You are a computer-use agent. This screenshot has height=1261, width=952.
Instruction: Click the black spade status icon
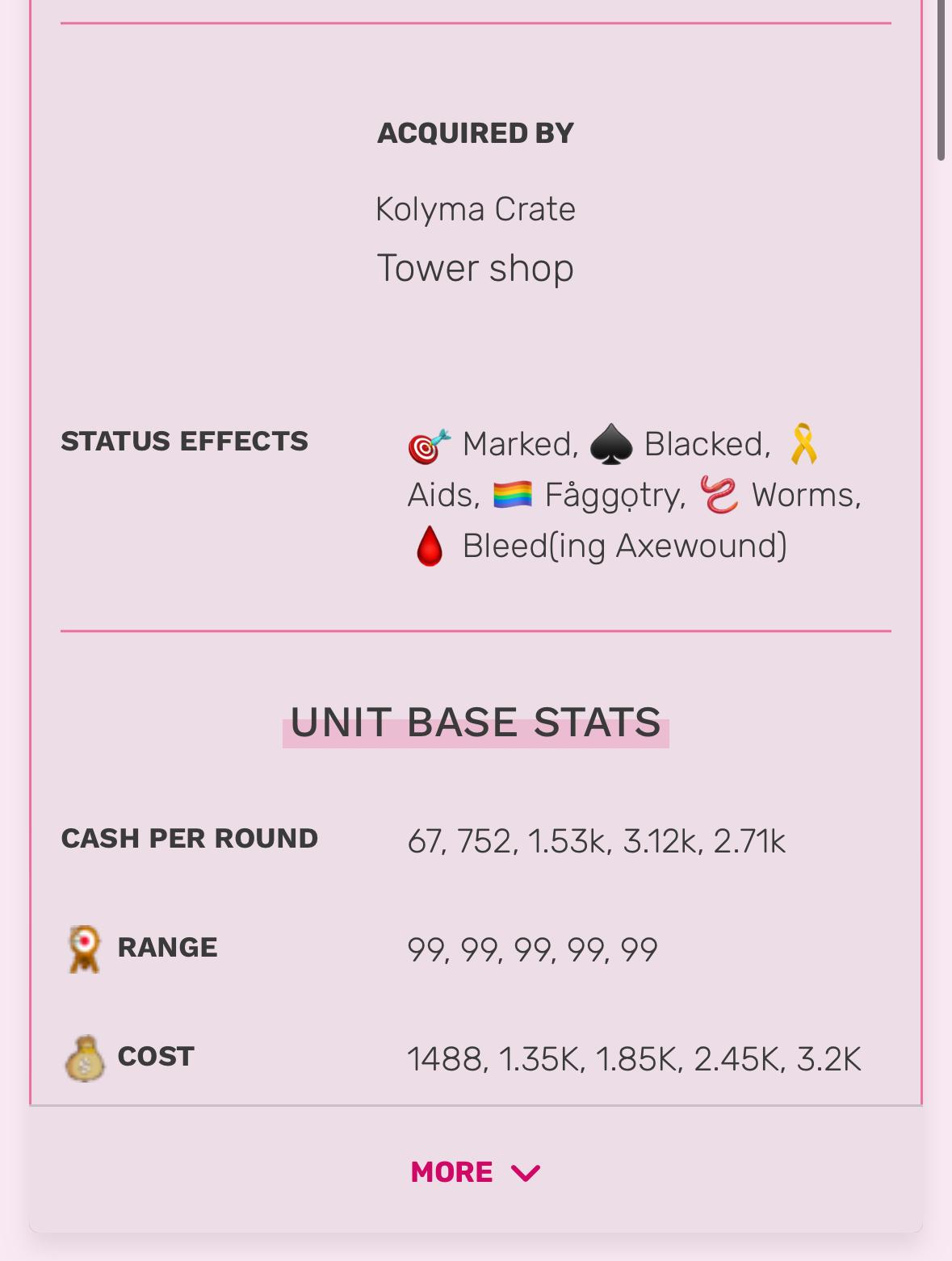pyautogui.click(x=611, y=446)
